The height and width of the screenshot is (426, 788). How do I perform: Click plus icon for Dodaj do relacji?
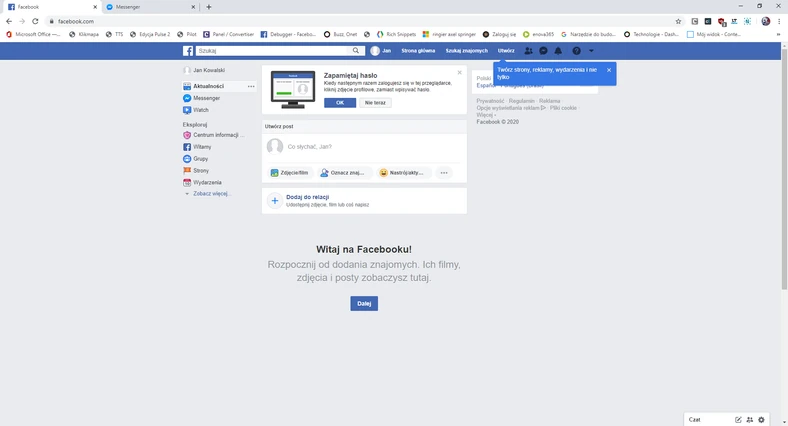tap(274, 201)
